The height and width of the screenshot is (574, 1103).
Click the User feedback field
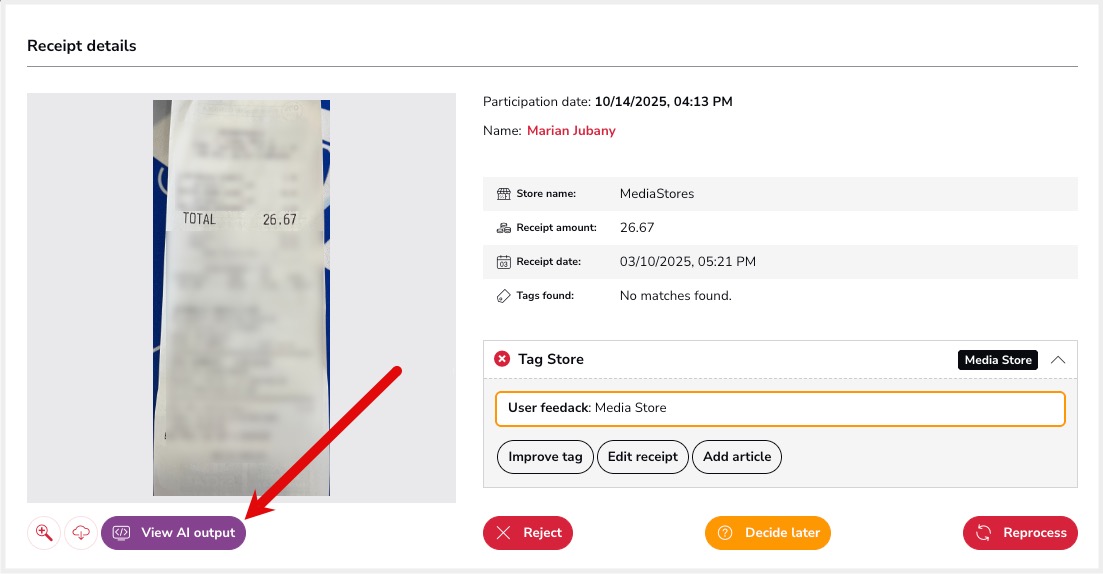click(780, 408)
